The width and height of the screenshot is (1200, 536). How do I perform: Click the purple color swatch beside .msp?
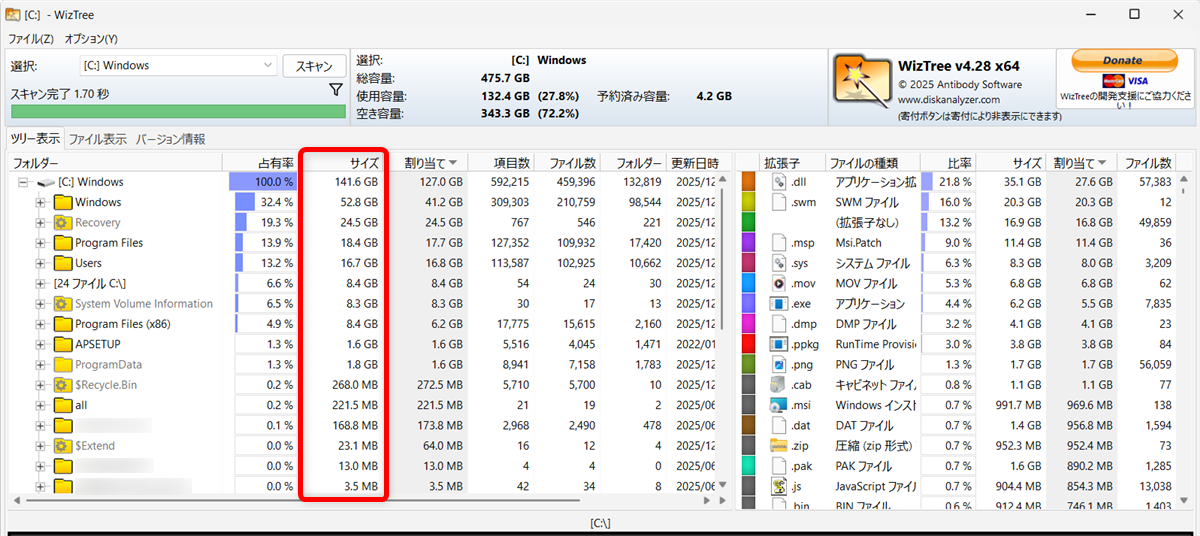[x=747, y=243]
